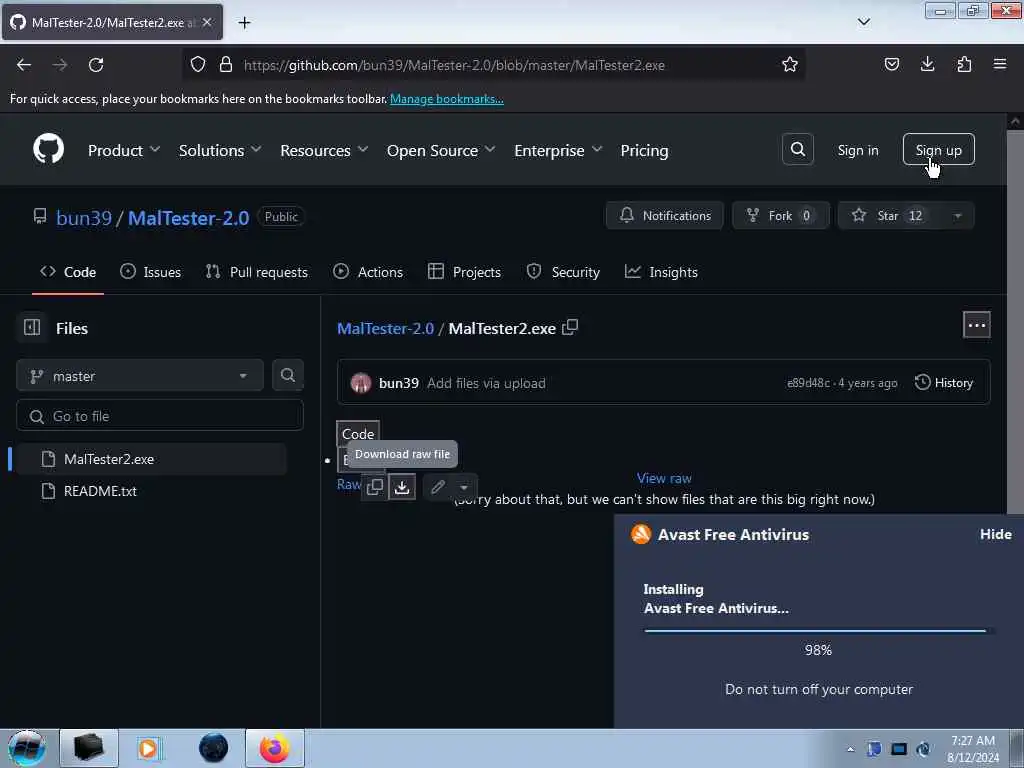
Task: Expand the Star lists dropdown arrow
Action: pos(957,216)
